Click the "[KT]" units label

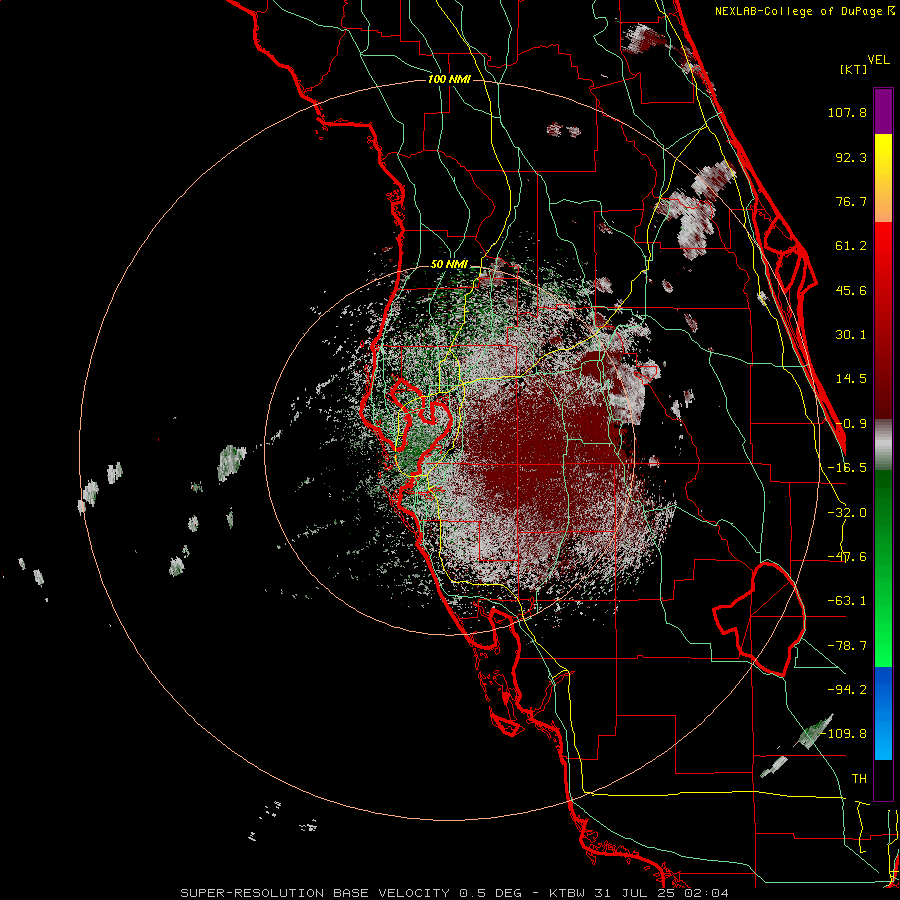tap(853, 69)
